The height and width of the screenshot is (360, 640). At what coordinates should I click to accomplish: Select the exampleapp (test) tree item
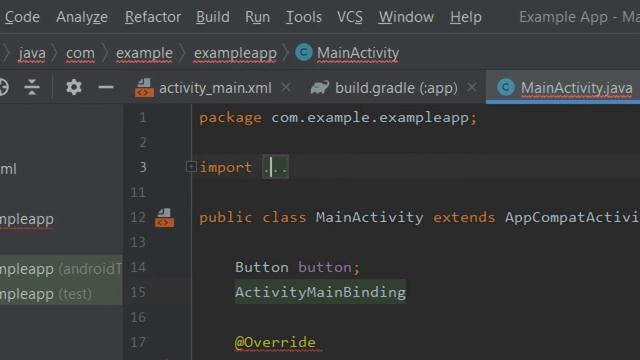coord(61,293)
